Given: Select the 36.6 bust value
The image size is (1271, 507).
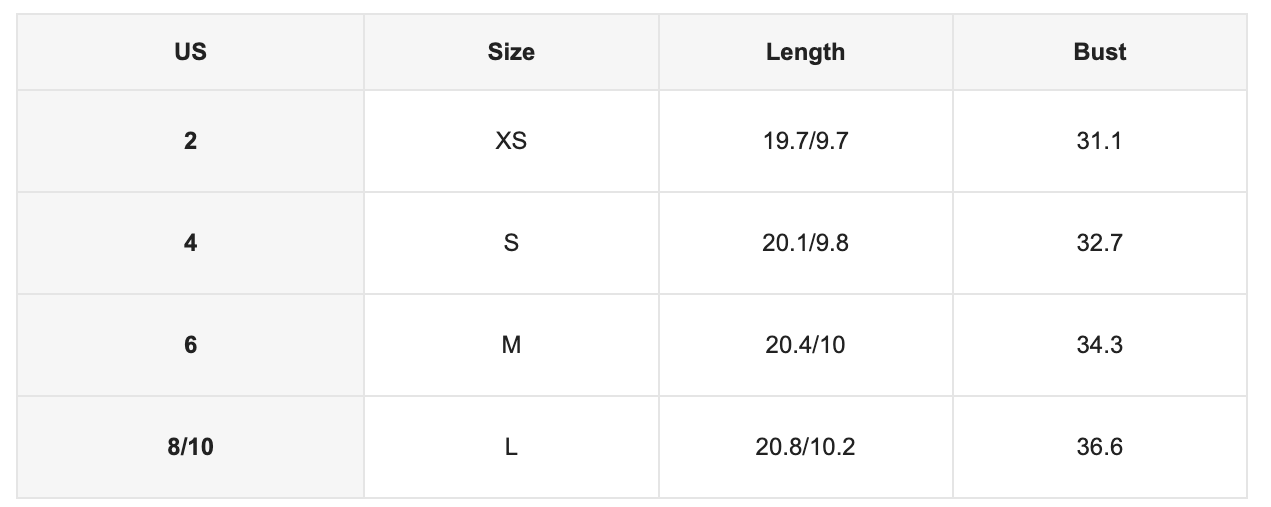Looking at the screenshot, I should pyautogui.click(x=1100, y=447).
